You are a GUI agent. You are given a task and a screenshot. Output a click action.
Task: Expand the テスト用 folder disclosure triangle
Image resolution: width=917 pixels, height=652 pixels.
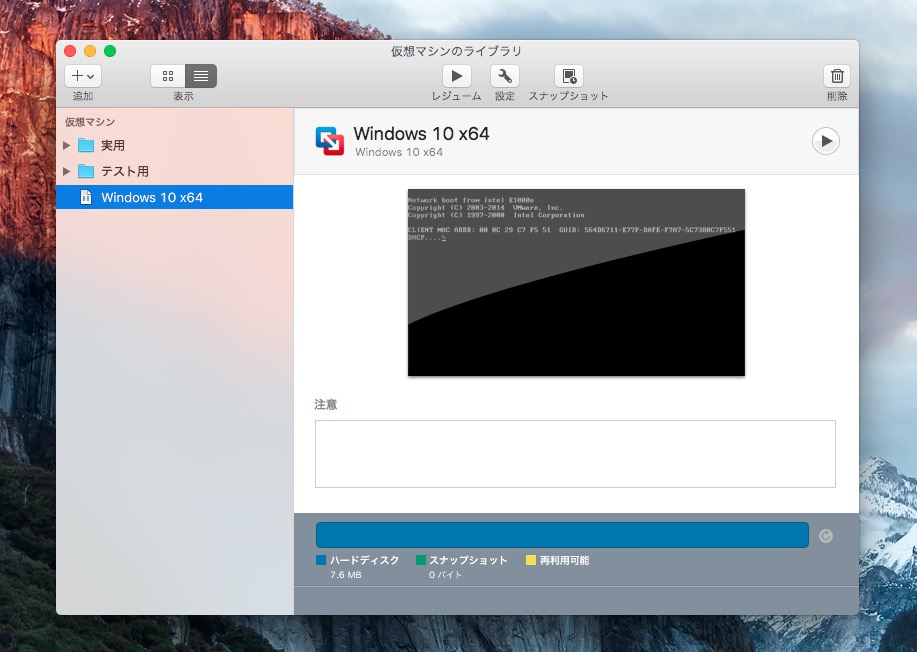(67, 171)
